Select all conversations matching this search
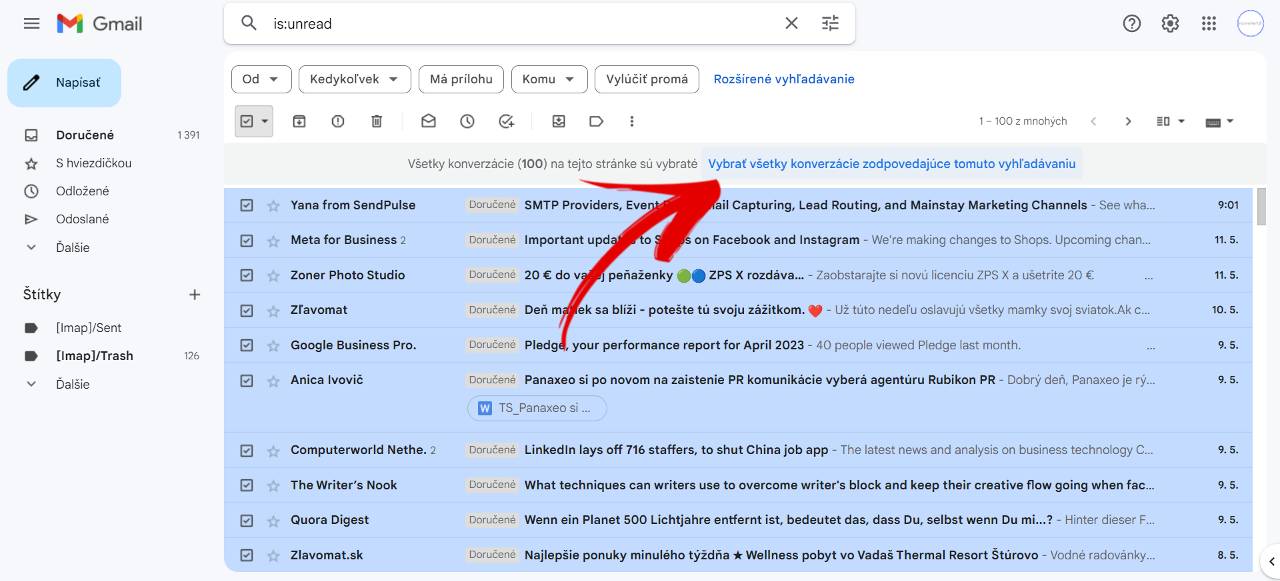Viewport: 1280px width, 581px height. [892, 163]
